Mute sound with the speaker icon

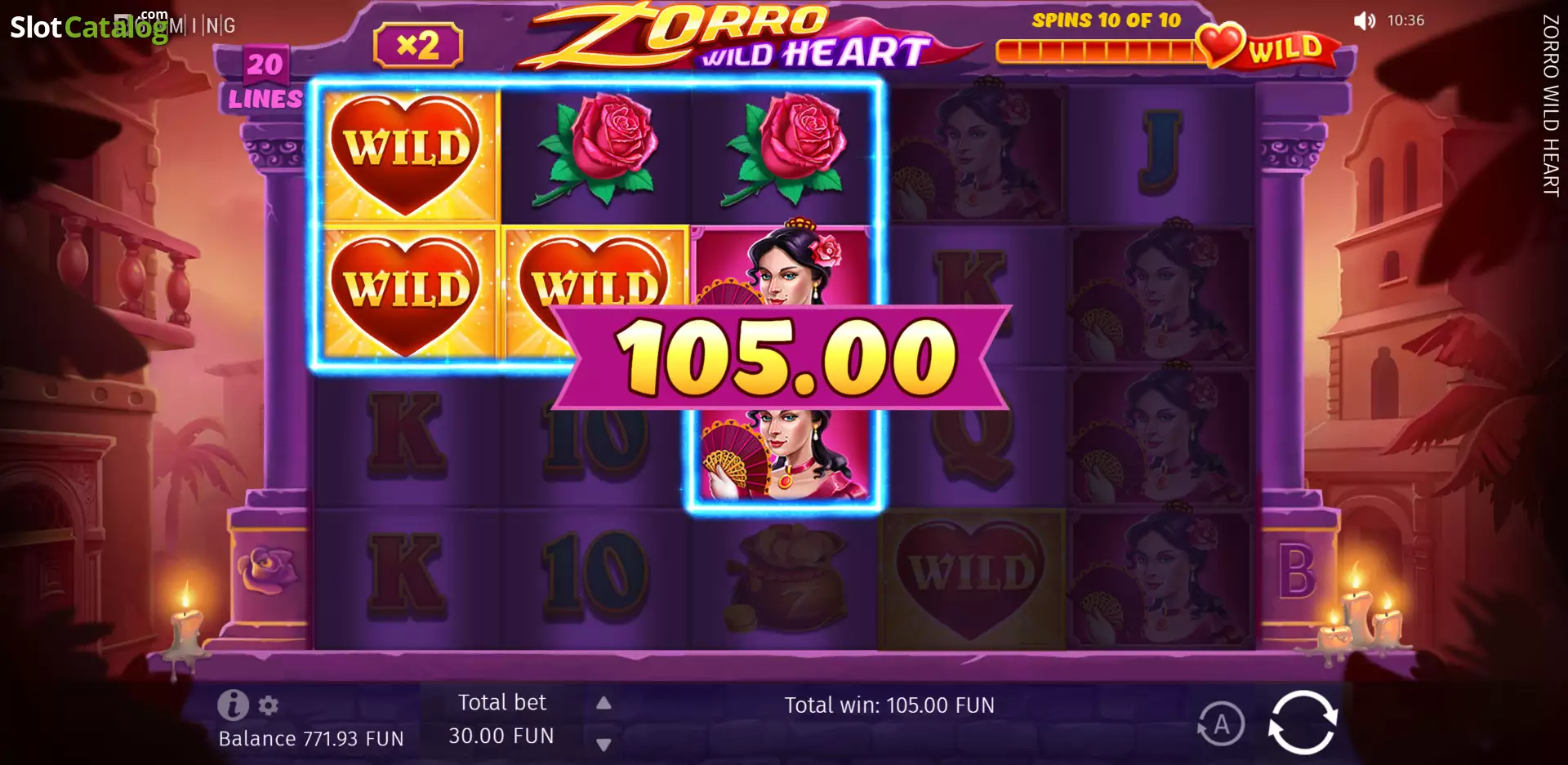1364,20
